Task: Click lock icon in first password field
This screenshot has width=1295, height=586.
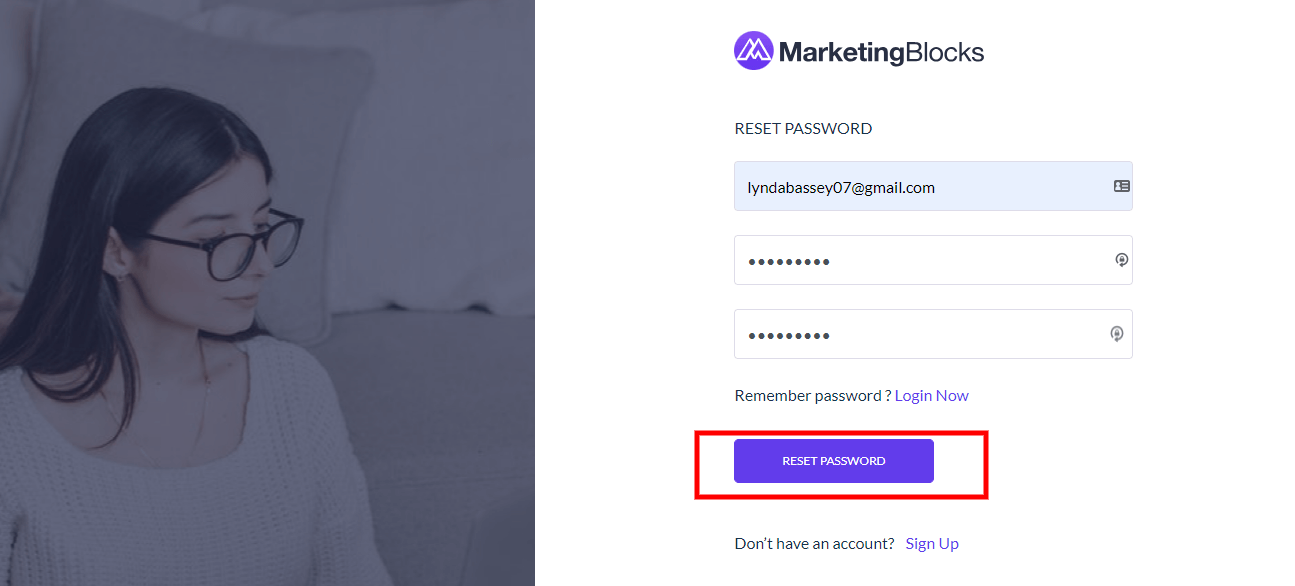Action: tap(1122, 260)
